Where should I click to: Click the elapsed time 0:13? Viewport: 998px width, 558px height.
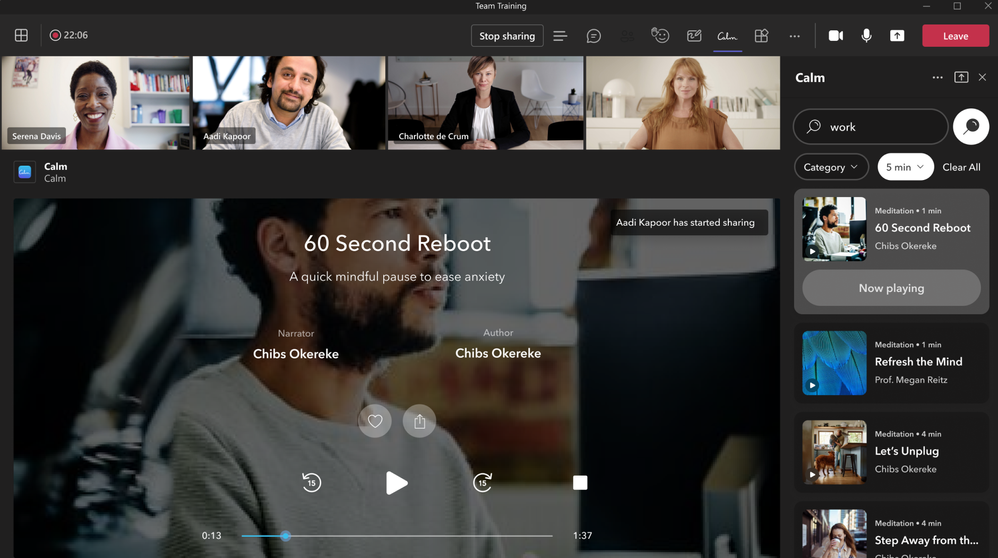coord(211,536)
